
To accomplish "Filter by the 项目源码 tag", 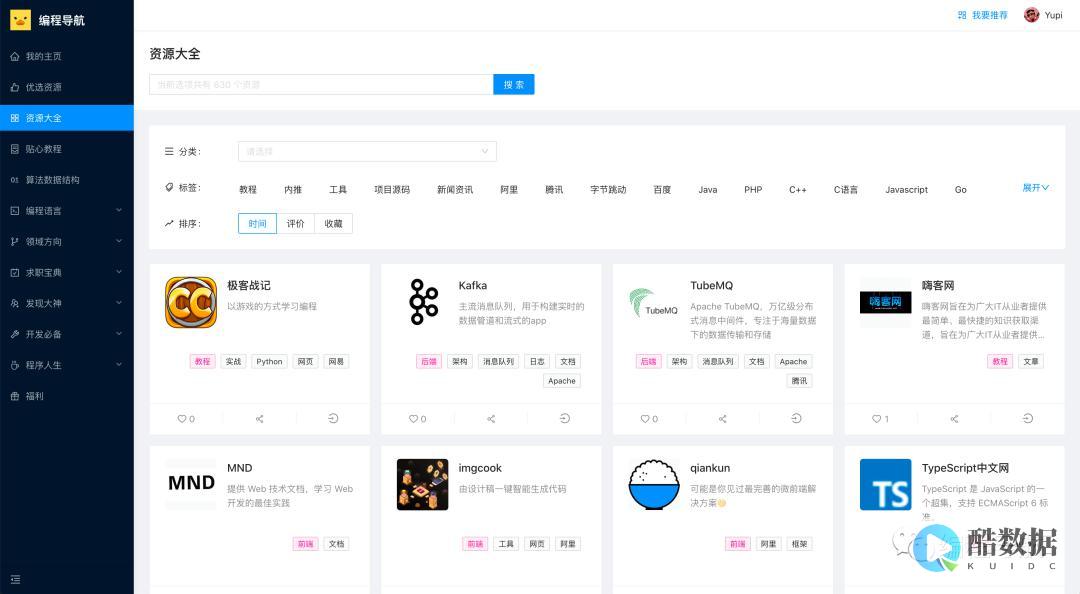I will click(x=392, y=190).
